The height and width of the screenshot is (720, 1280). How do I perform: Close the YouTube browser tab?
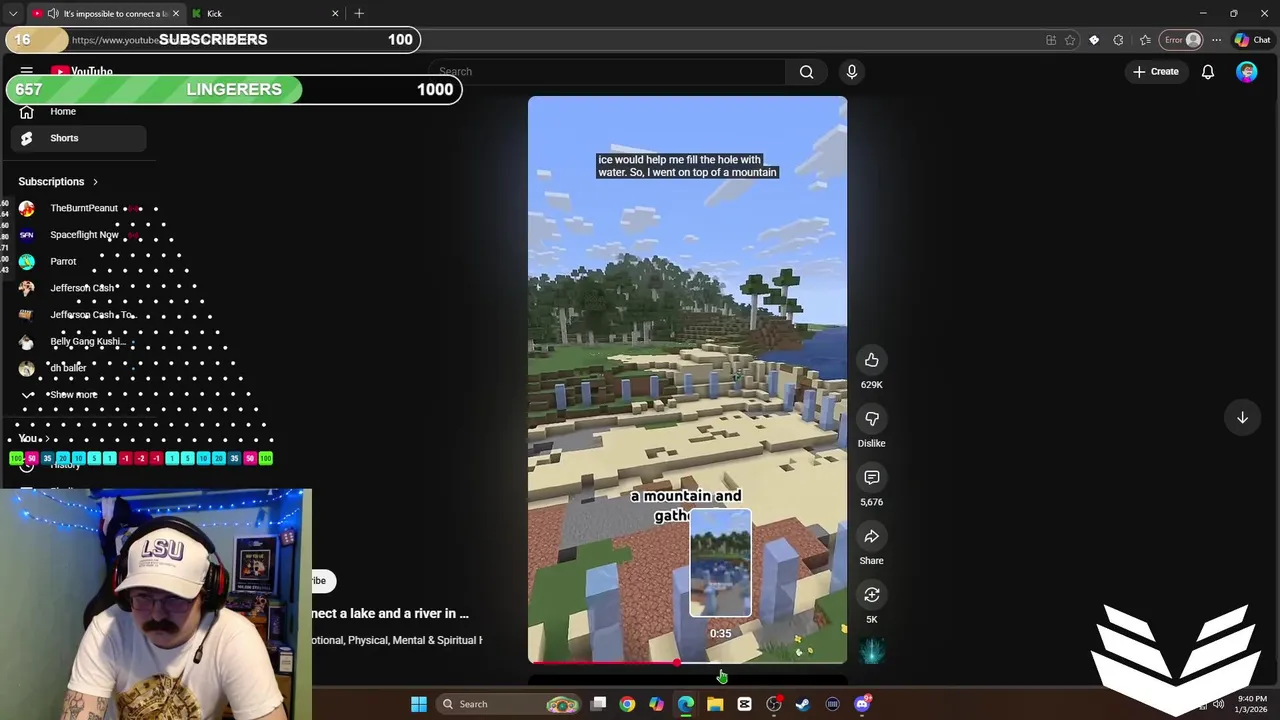point(176,13)
